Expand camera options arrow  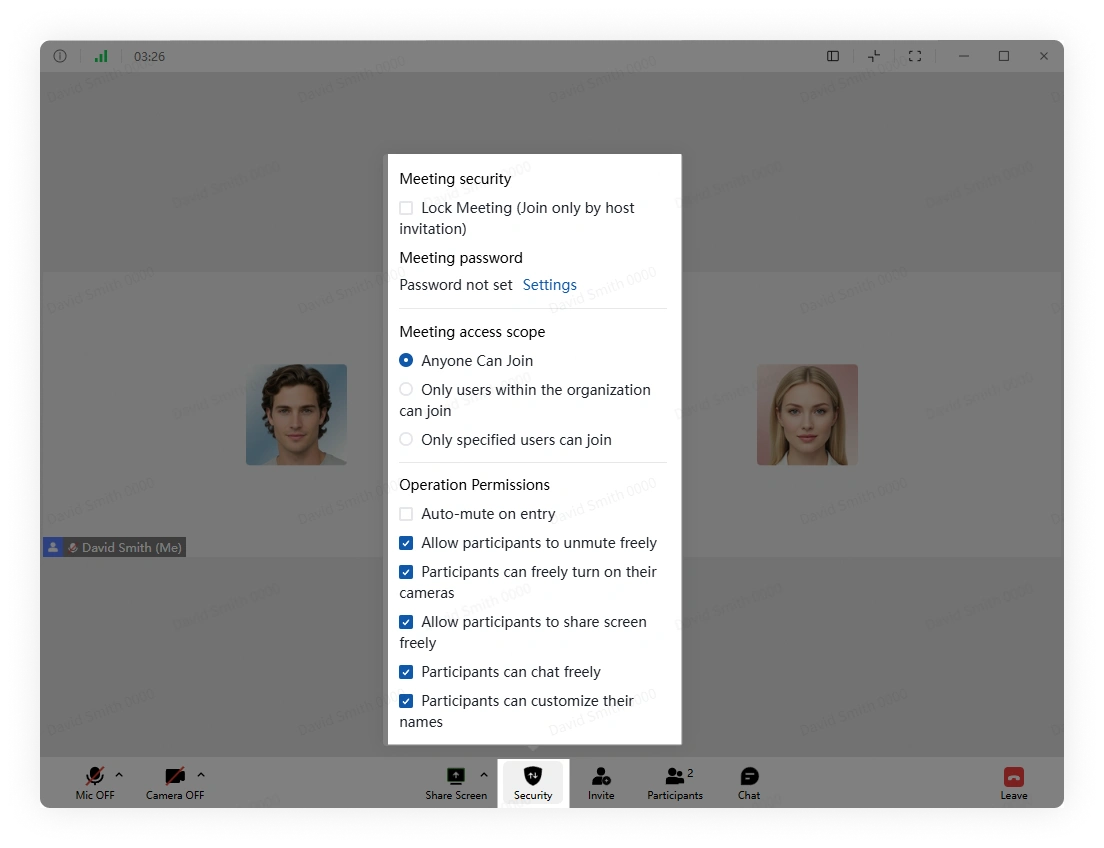coord(201,775)
